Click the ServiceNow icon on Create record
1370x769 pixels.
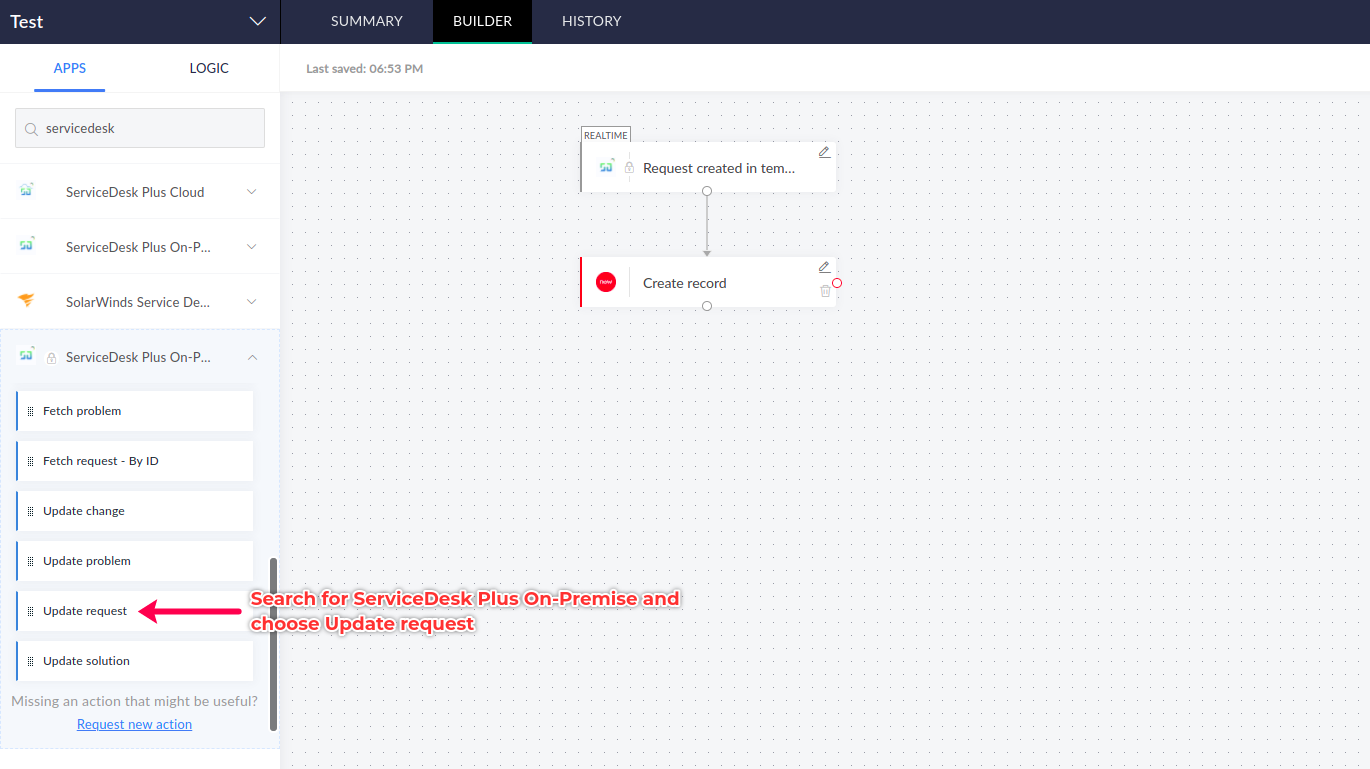pyautogui.click(x=606, y=282)
